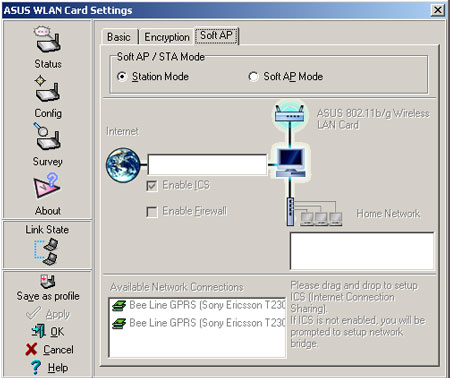This screenshot has width=450, height=378.
Task: Click the Save as profile button label
Action: pos(48,296)
